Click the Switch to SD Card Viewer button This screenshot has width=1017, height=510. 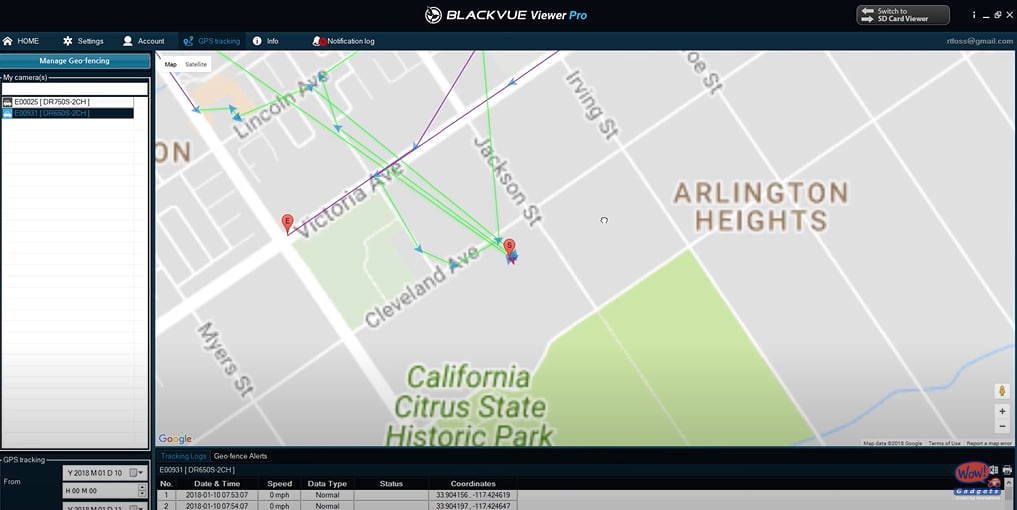[x=903, y=15]
